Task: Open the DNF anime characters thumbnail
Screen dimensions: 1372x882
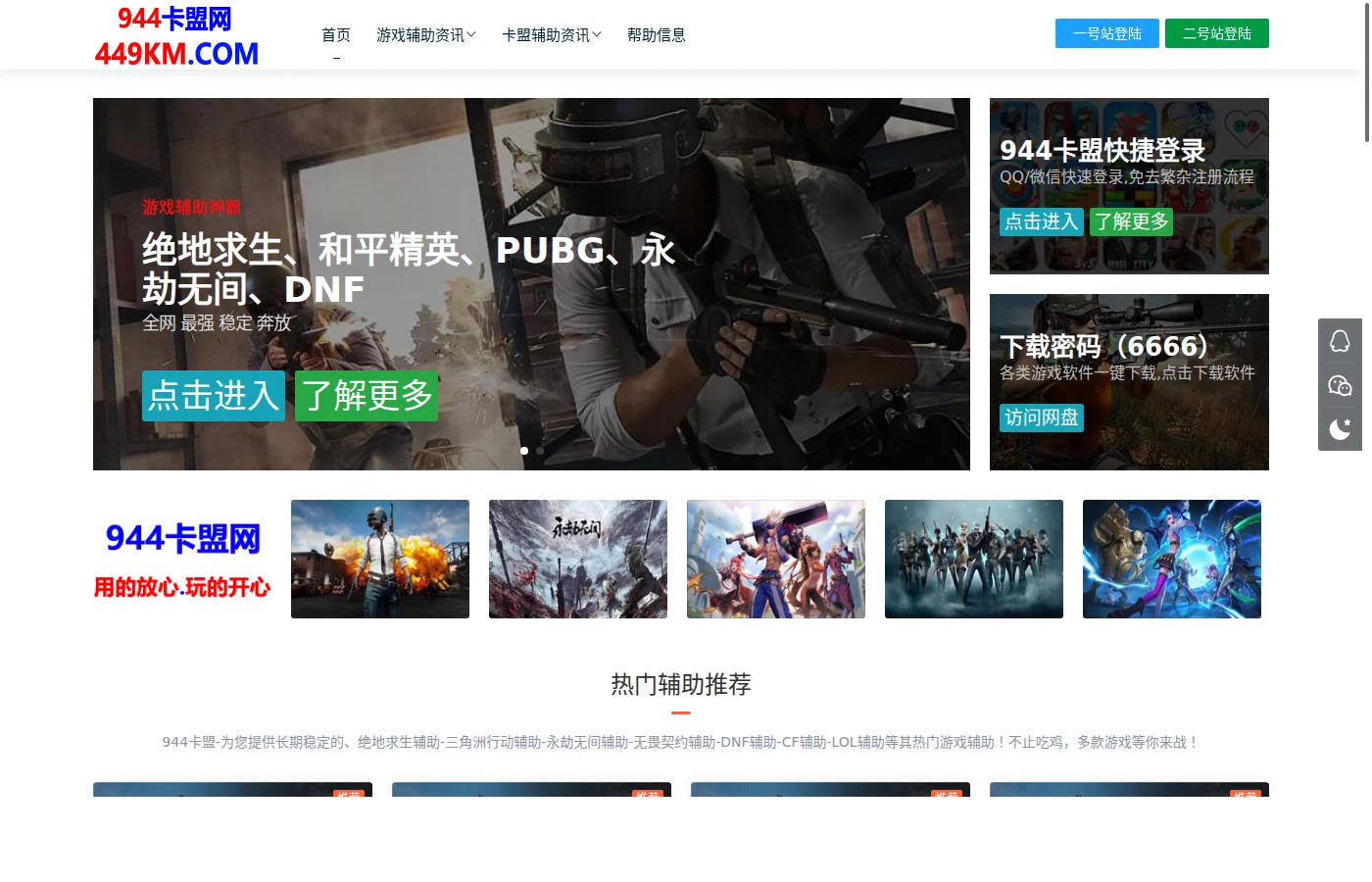Action: coord(776,560)
